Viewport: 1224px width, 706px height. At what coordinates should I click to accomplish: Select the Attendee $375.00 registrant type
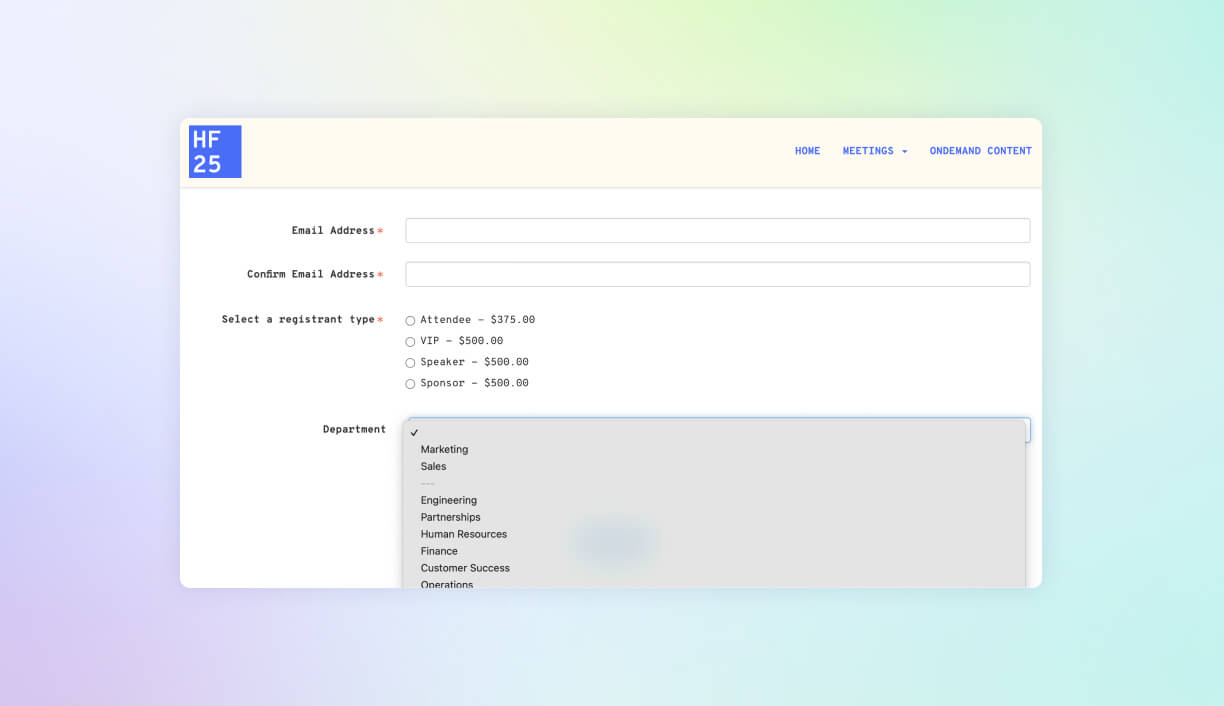pos(410,320)
